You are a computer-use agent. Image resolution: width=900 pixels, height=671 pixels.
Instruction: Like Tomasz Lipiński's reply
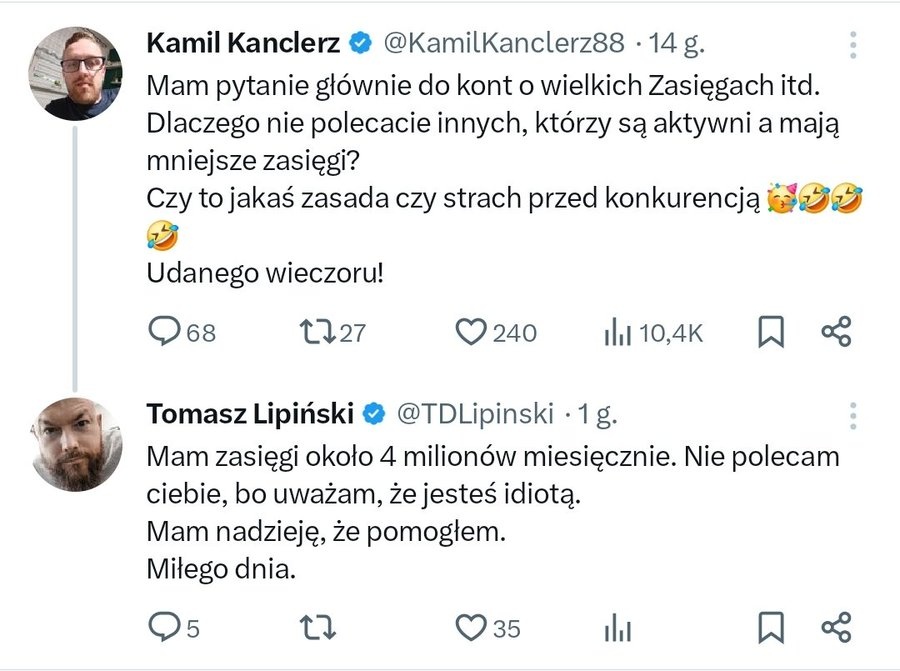click(470, 628)
